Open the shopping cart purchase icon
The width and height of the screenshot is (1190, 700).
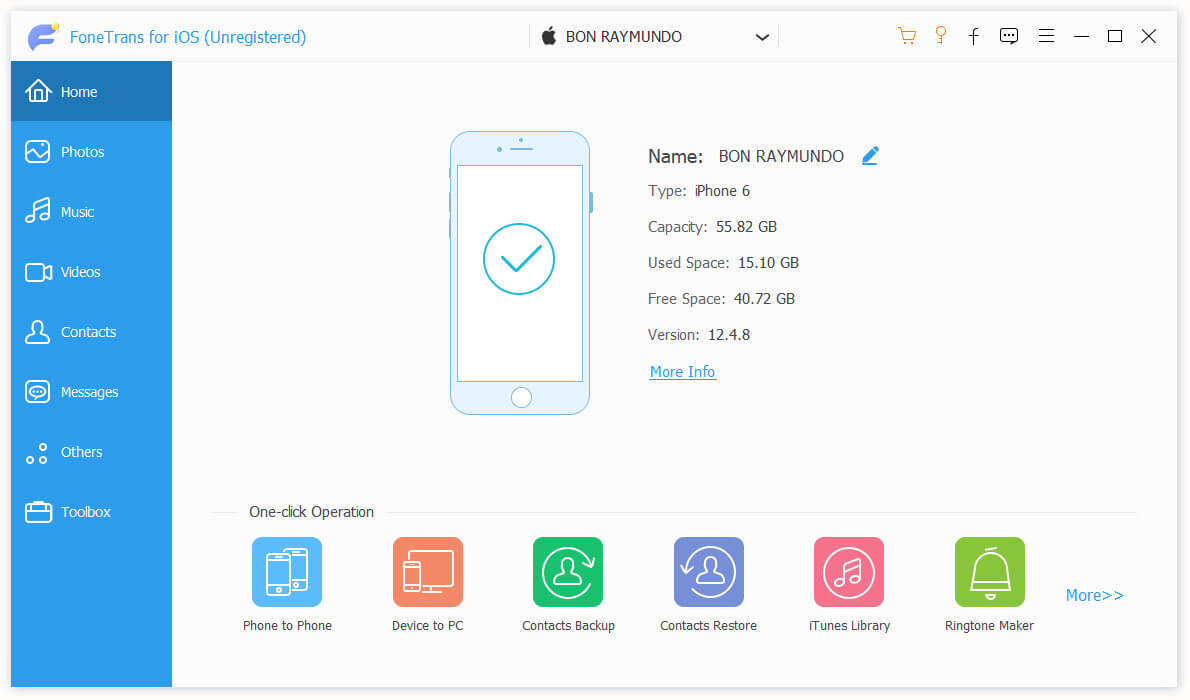pos(906,36)
